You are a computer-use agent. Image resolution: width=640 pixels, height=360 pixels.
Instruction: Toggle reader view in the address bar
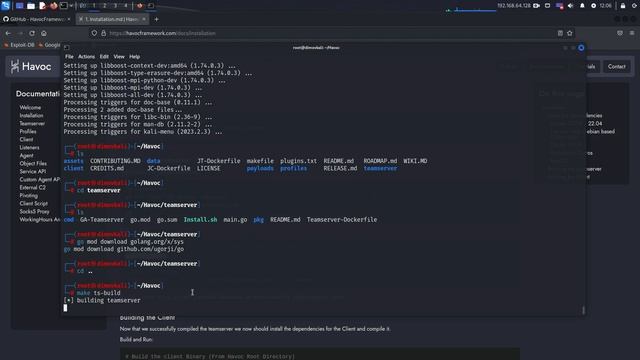point(560,33)
